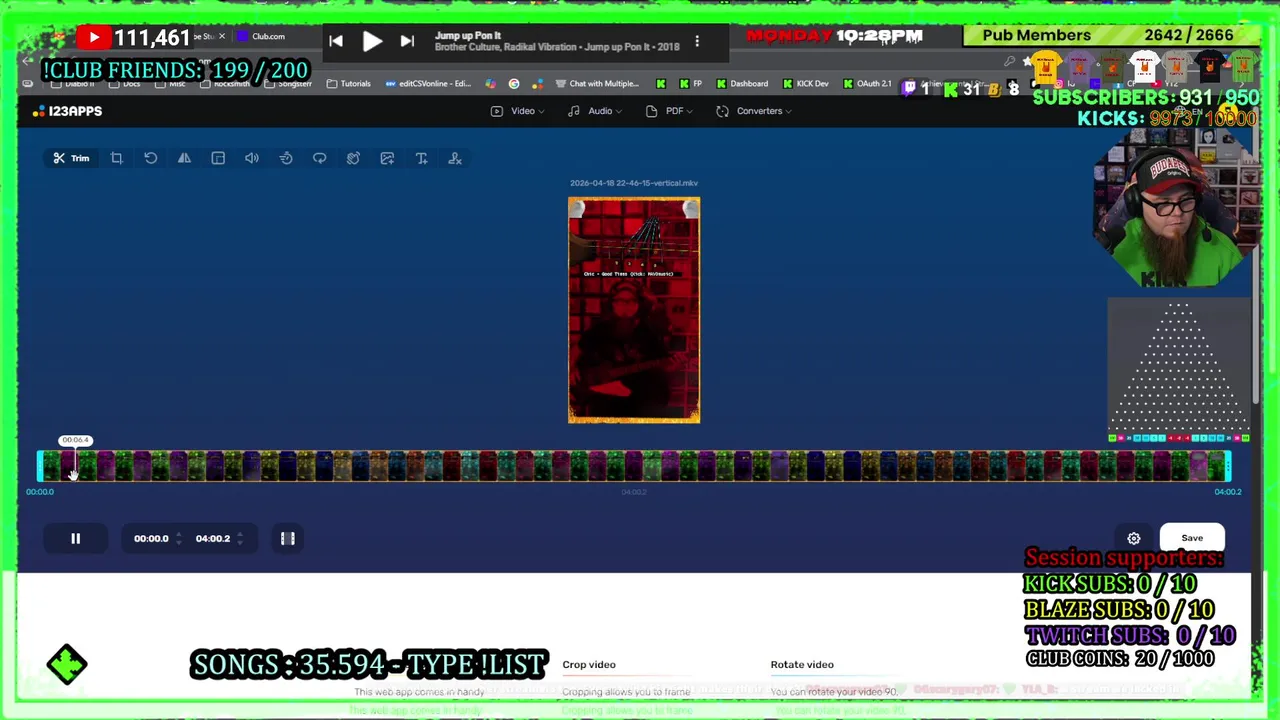Skip to next track in media overlay
This screenshot has width=1280, height=720.
[407, 41]
